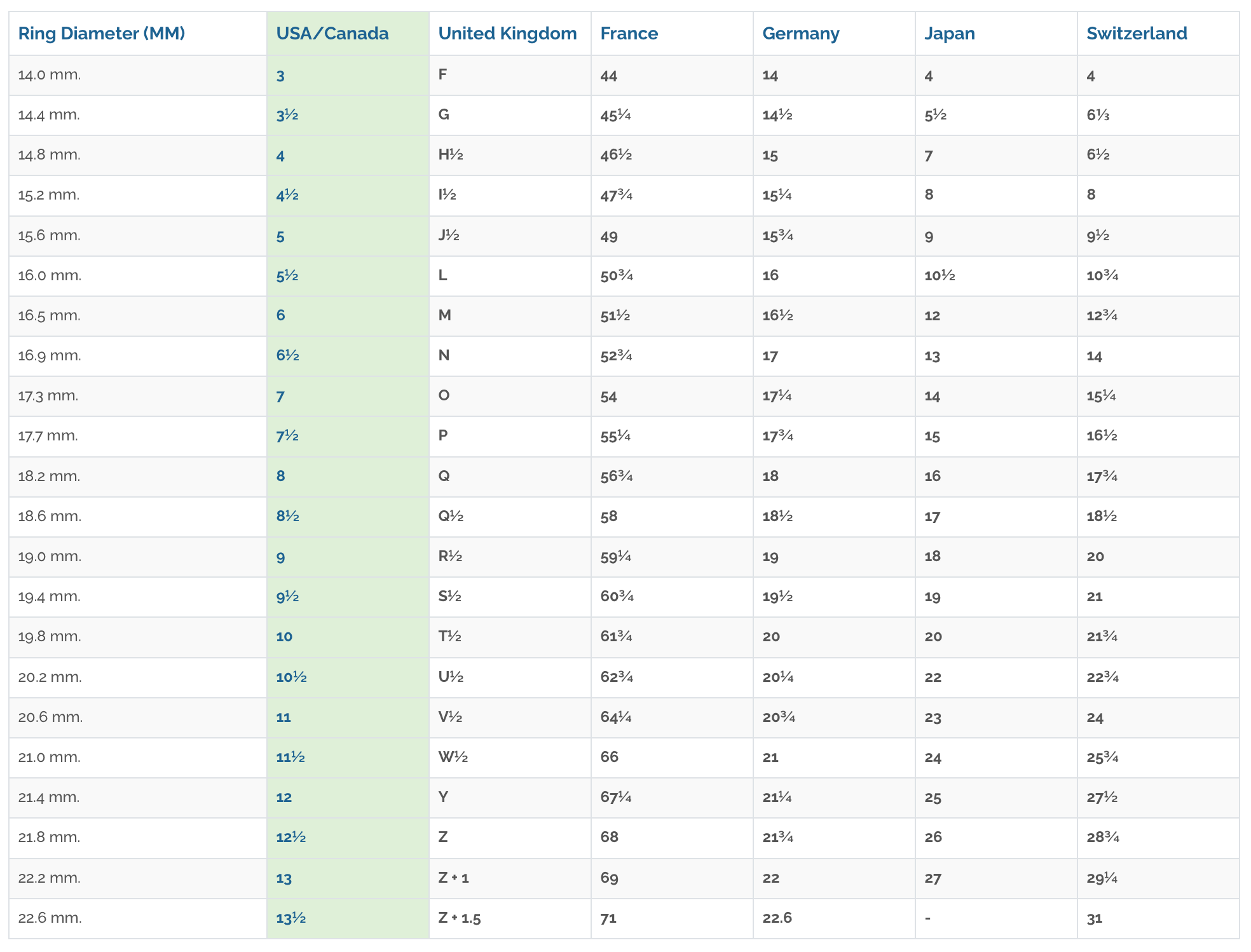
Task: Click UK size F cell
Action: point(510,75)
